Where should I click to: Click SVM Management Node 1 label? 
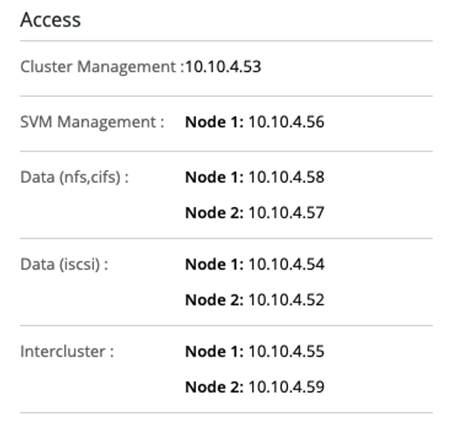point(214,122)
